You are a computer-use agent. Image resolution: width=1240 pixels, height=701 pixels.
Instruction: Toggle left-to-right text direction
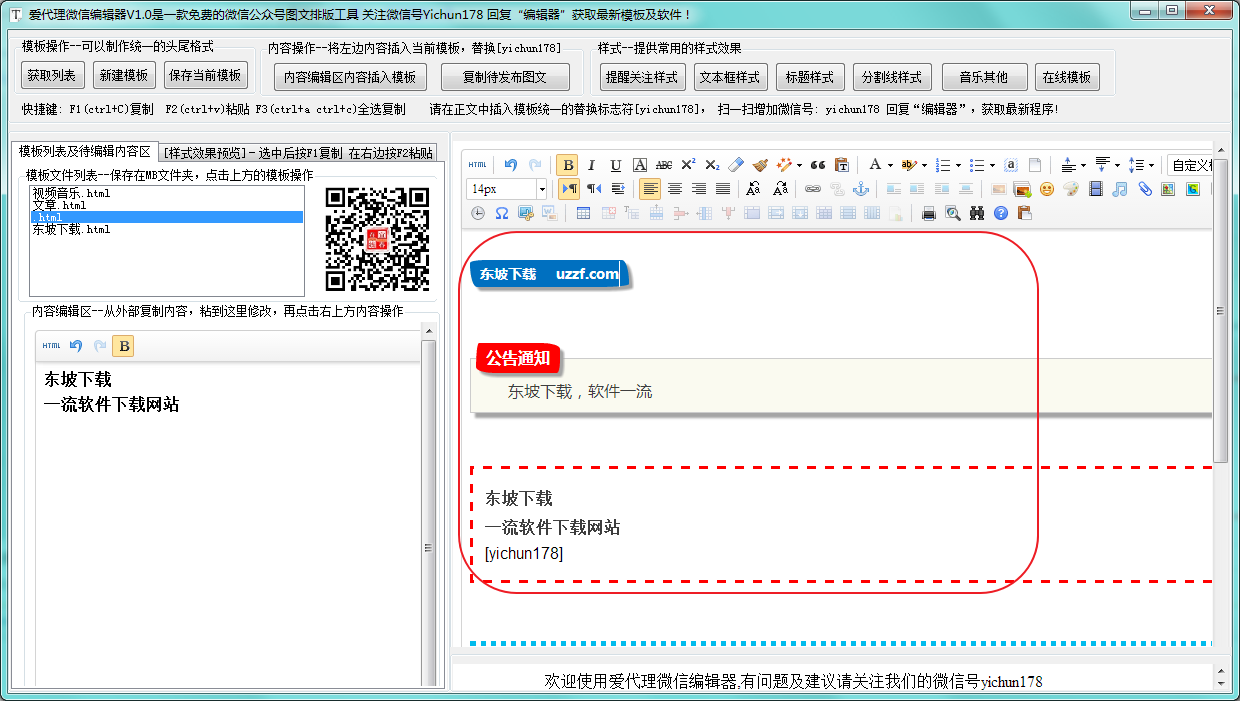[570, 188]
